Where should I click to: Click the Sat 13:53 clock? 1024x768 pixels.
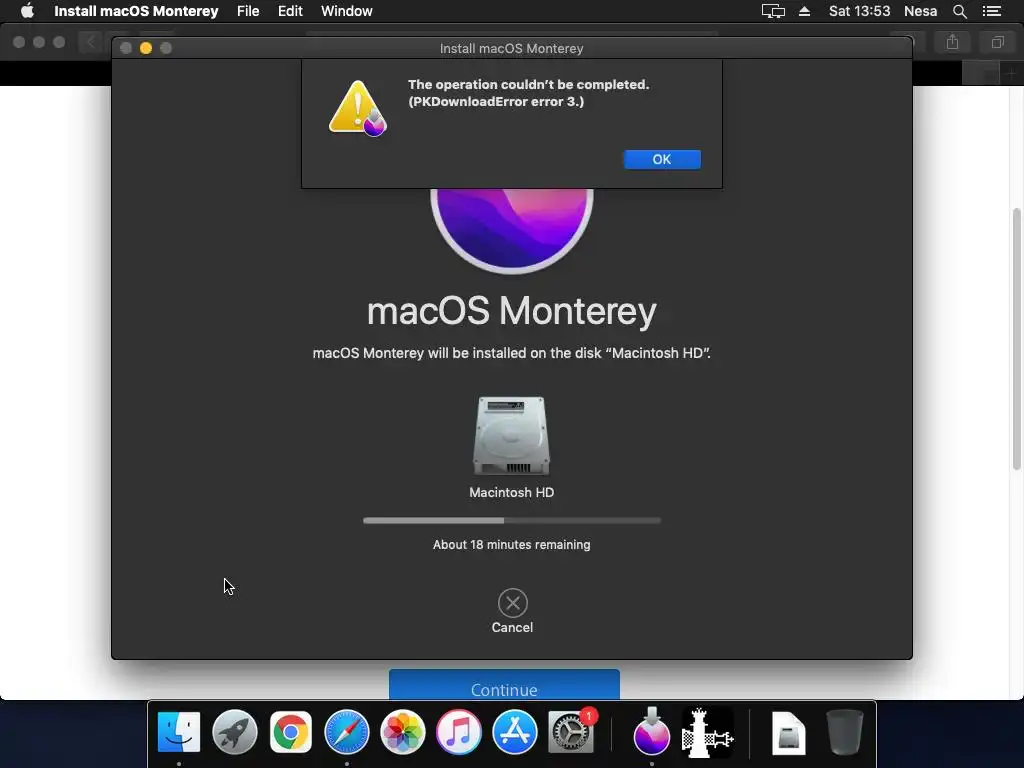tap(859, 11)
